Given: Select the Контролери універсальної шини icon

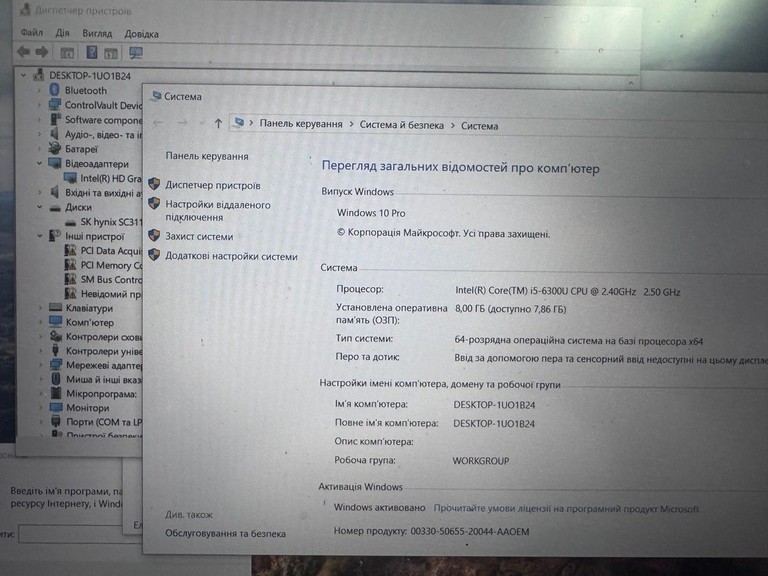Looking at the screenshot, I should pos(55,351).
